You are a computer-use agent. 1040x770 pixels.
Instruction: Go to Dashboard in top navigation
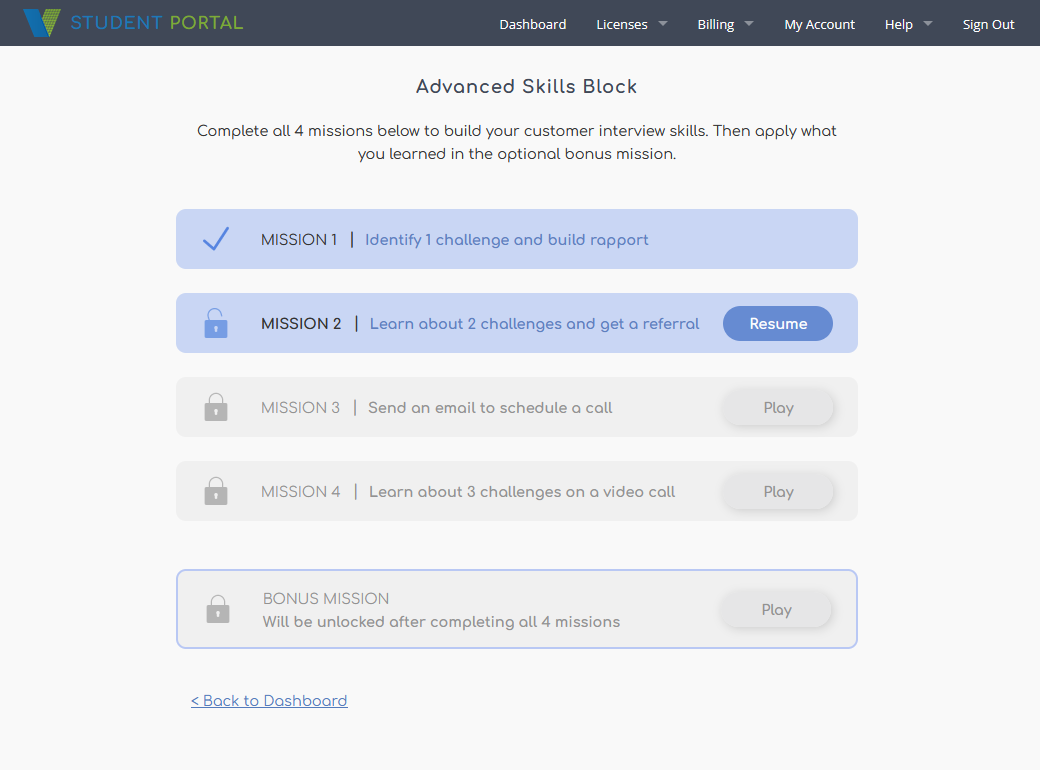(533, 24)
